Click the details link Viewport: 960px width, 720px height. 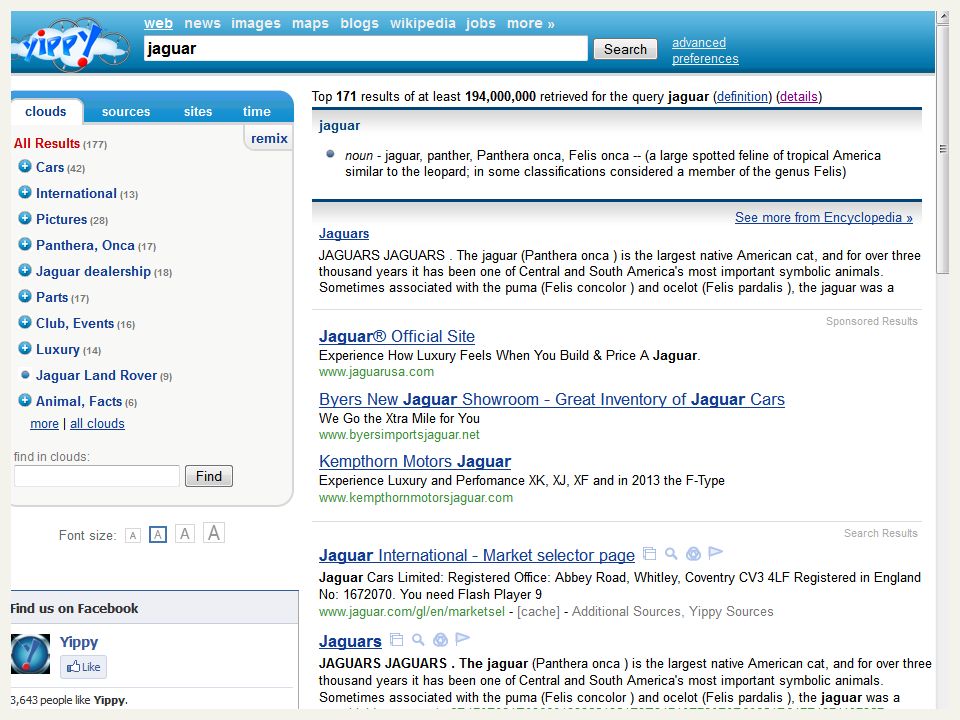tap(798, 96)
